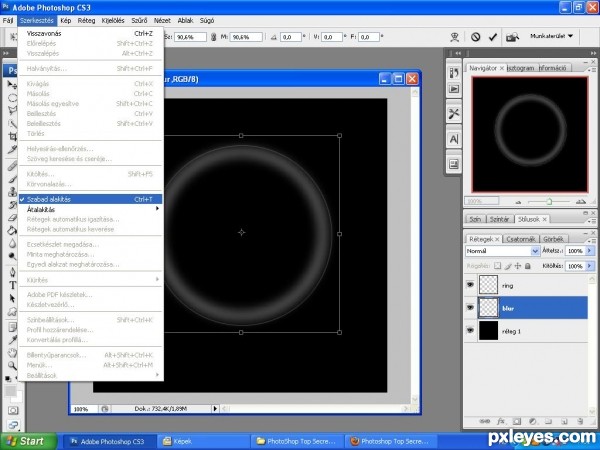Toggle lock image pixels brush icon
Screen dimensions: 600x450
pos(508,266)
